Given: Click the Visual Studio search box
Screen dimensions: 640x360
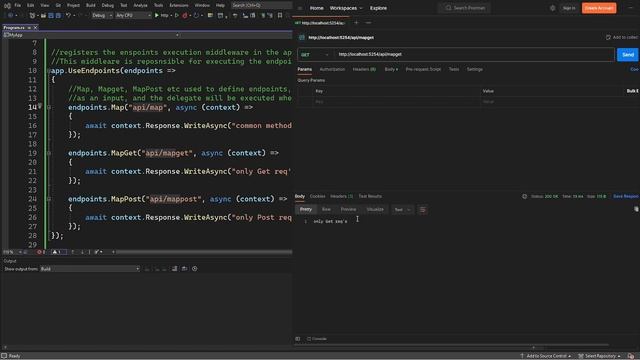Looking at the screenshot, I should [x=261, y=5].
